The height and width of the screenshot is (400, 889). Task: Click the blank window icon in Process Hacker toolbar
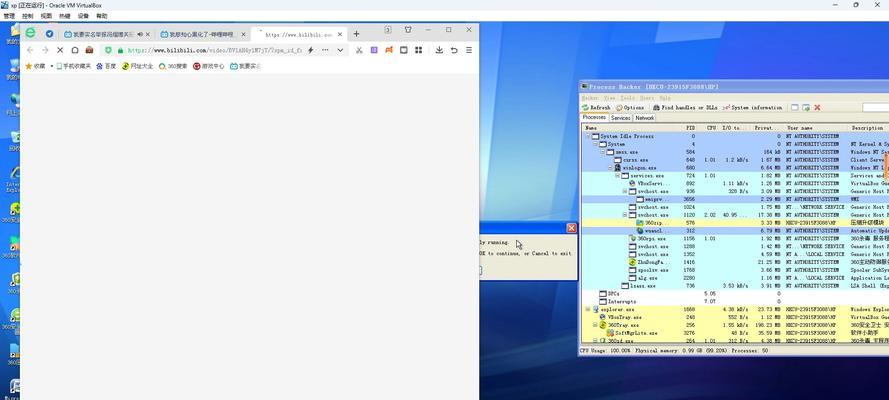tap(795, 107)
